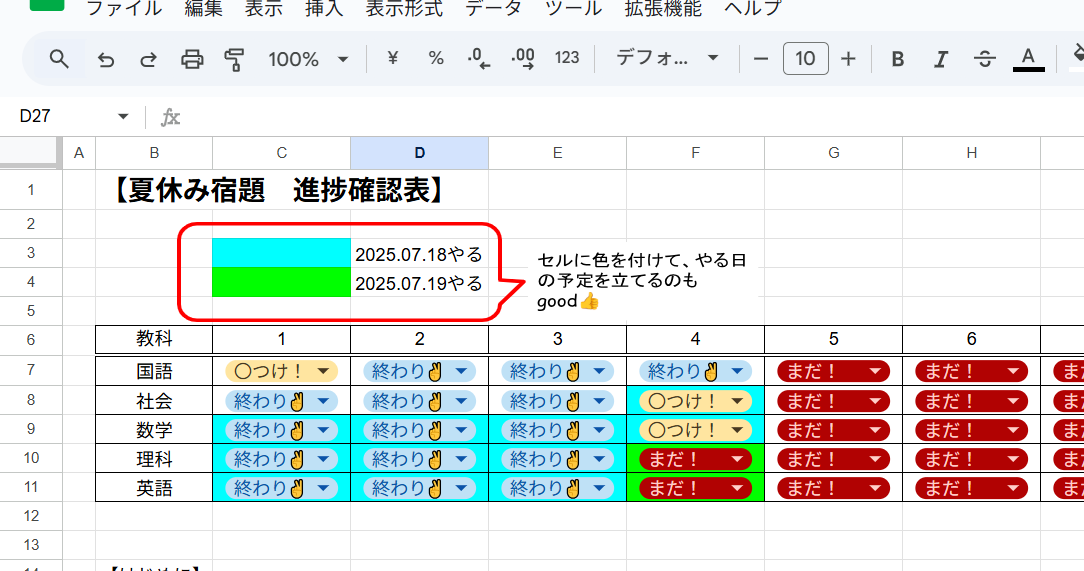Open the ヘルプ menu
Image resolution: width=1084 pixels, height=571 pixels.
tap(752, 8)
